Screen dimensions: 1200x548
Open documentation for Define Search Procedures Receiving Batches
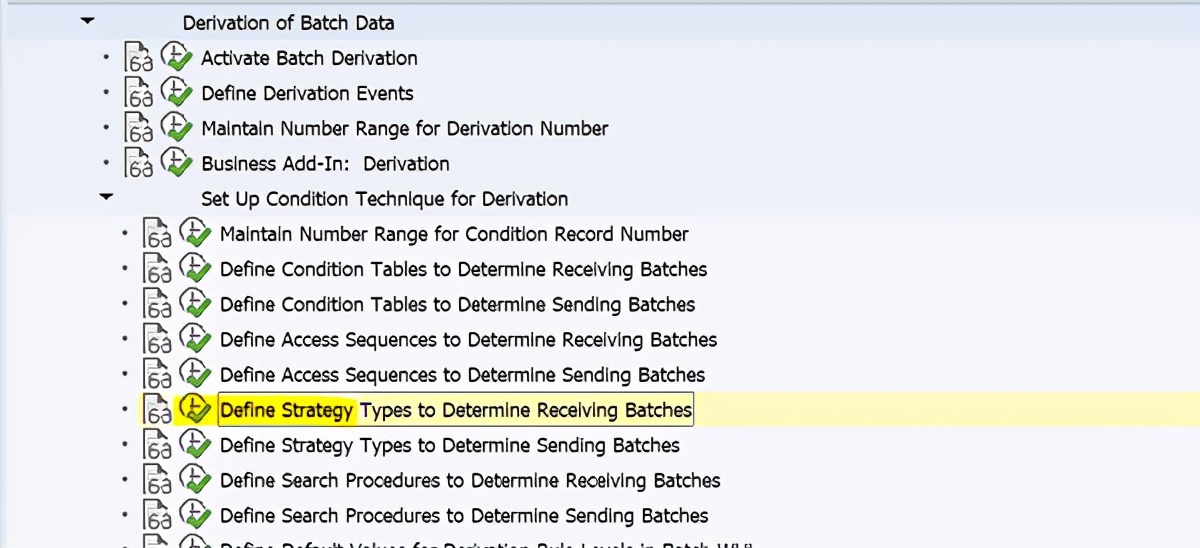click(158, 482)
